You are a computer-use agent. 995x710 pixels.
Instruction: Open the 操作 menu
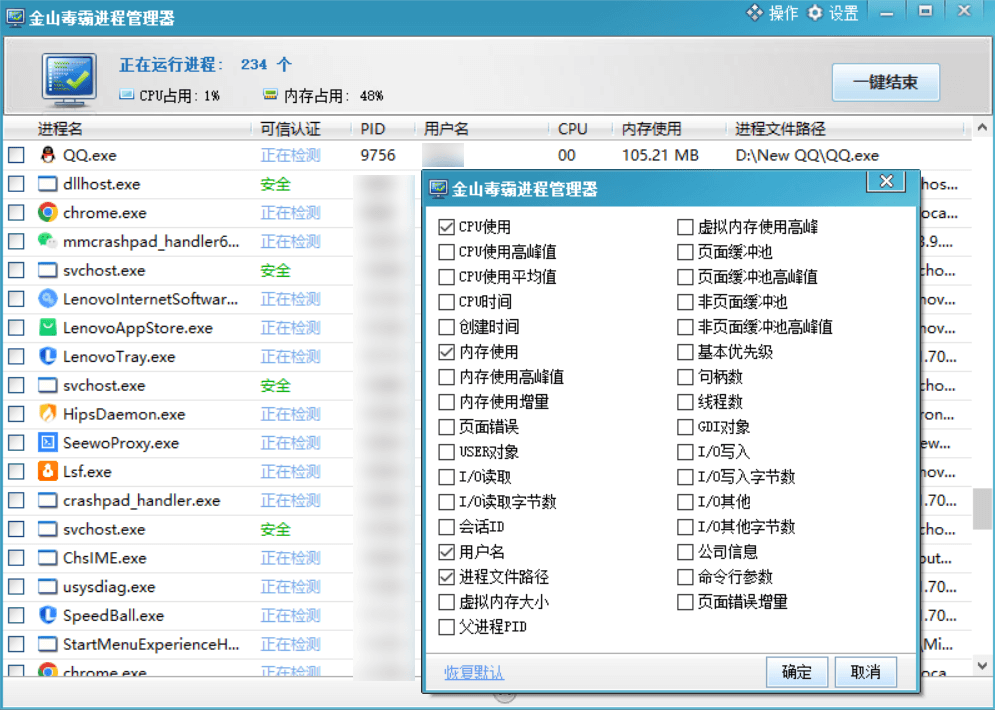pos(772,13)
